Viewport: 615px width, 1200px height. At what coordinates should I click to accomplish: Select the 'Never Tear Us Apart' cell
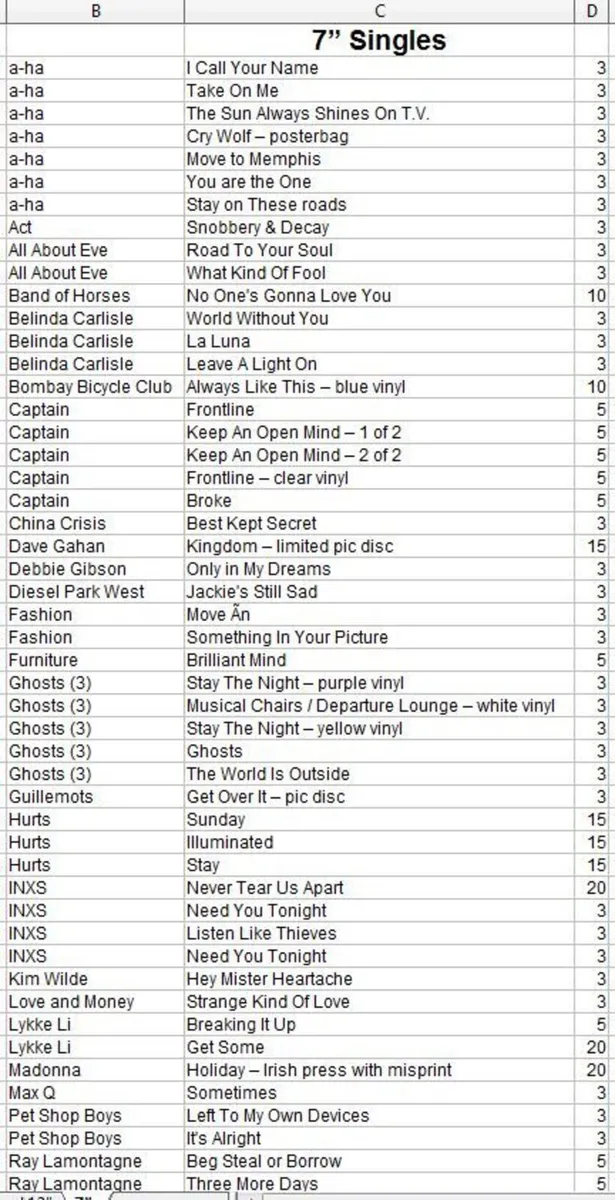379,888
